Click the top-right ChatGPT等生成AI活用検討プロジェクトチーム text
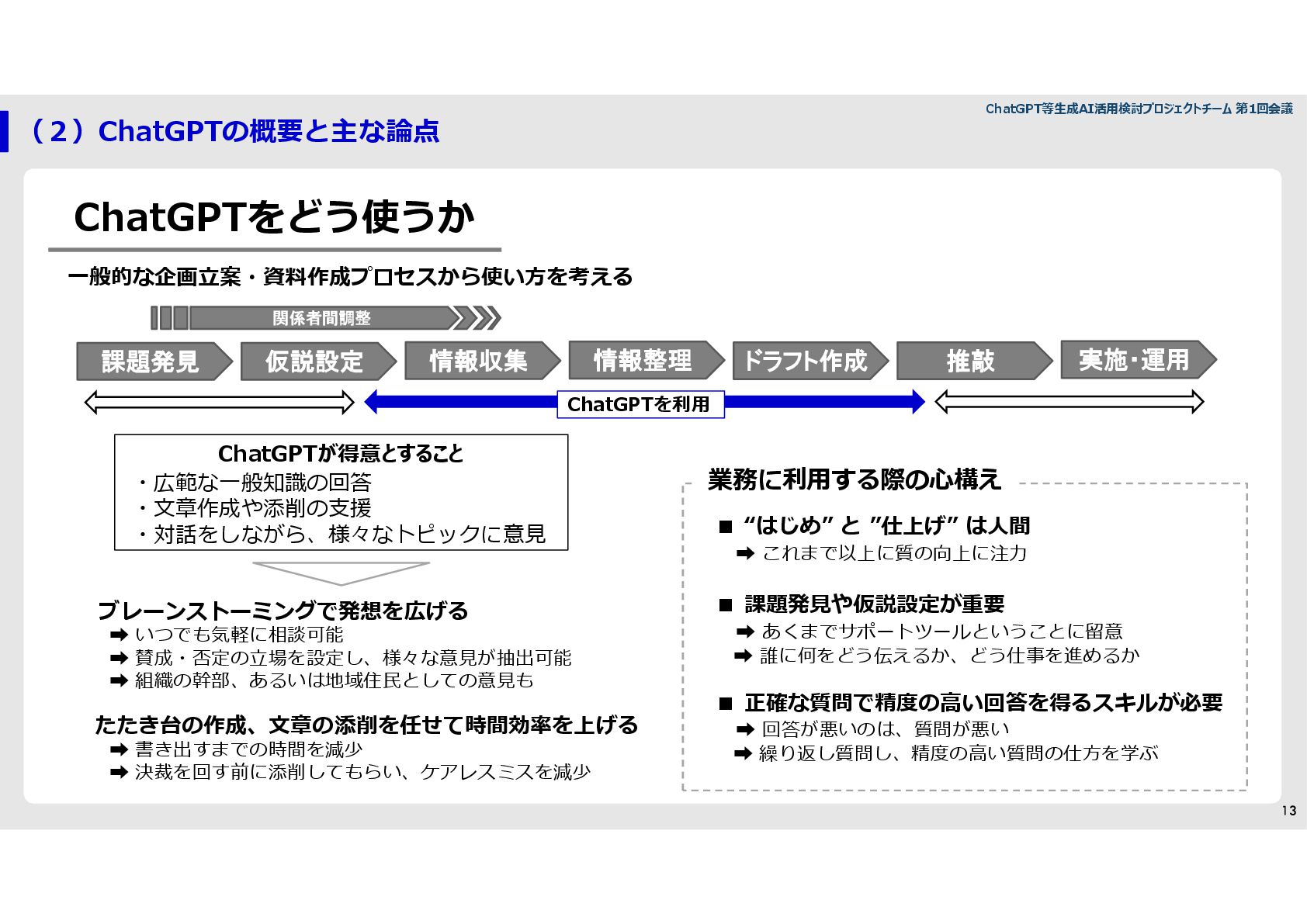Image resolution: width=1307 pixels, height=924 pixels. pos(1108,109)
